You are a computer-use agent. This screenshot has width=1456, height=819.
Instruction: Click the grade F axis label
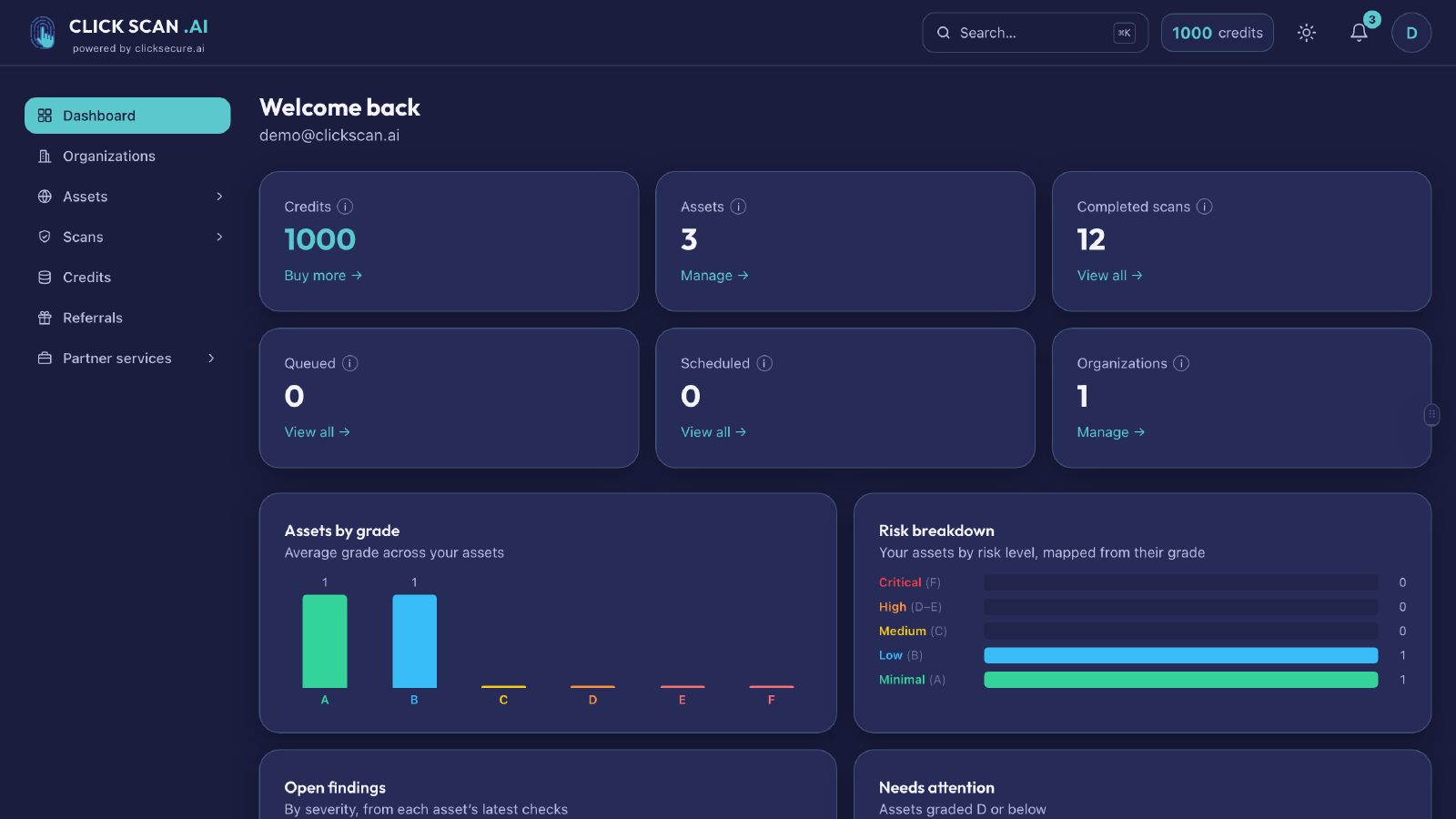tap(772, 700)
